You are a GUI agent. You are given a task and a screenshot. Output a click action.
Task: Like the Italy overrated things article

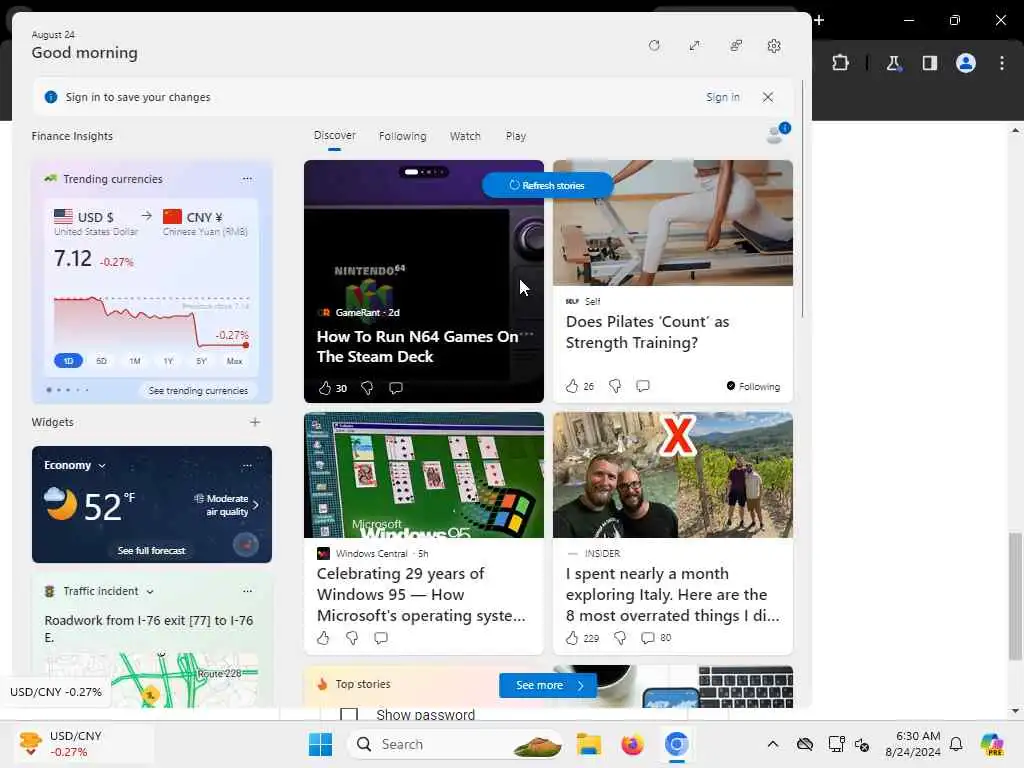[x=572, y=638]
